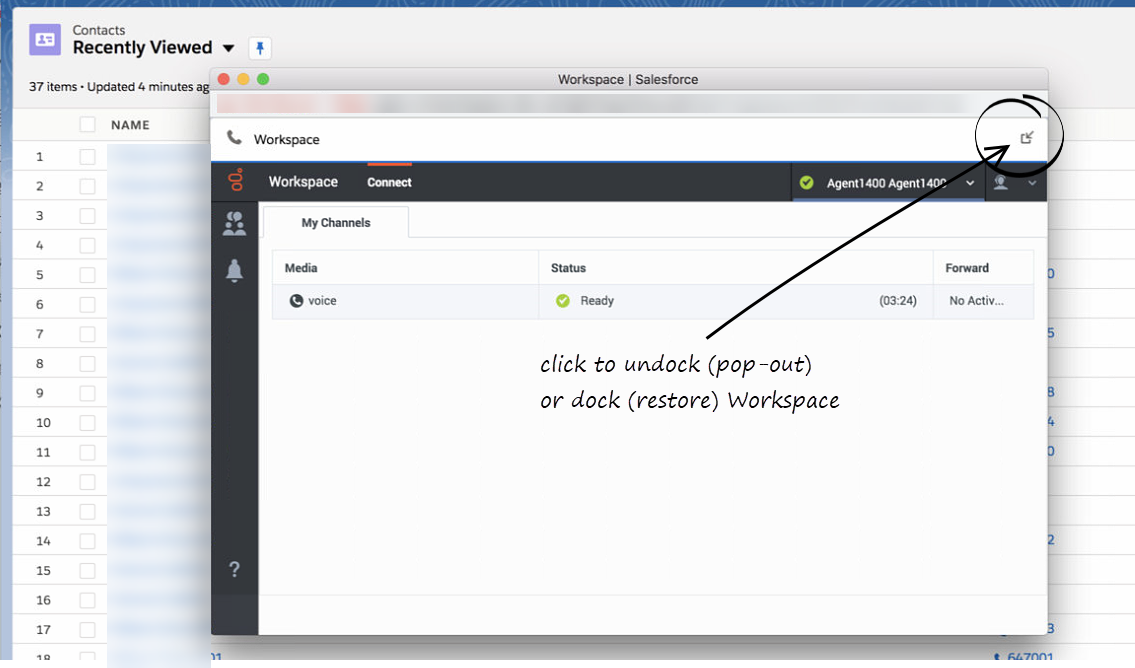
Task: Tick the checkbox for row 14
Action: click(x=88, y=541)
